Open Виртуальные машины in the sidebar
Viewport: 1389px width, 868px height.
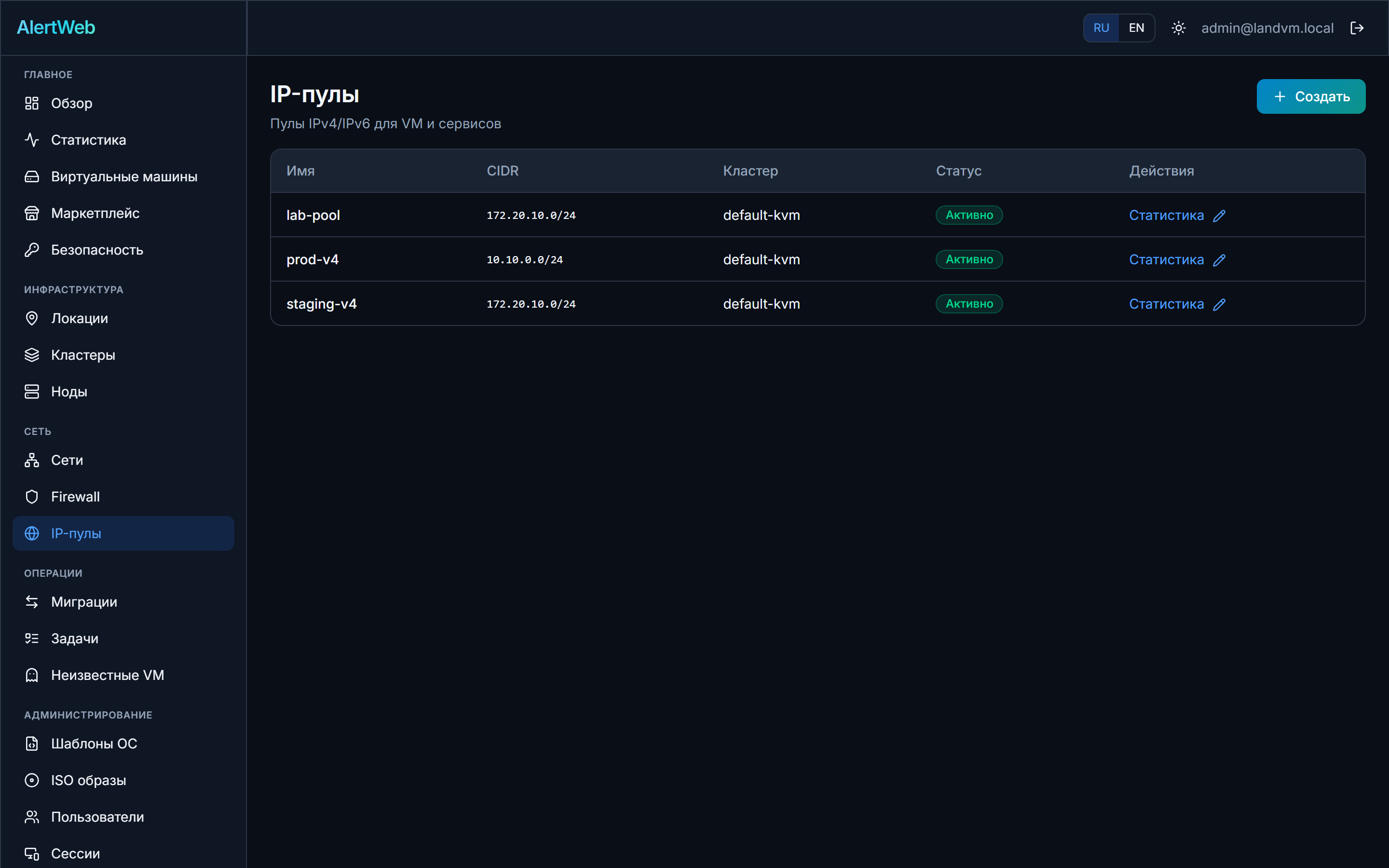(123, 177)
